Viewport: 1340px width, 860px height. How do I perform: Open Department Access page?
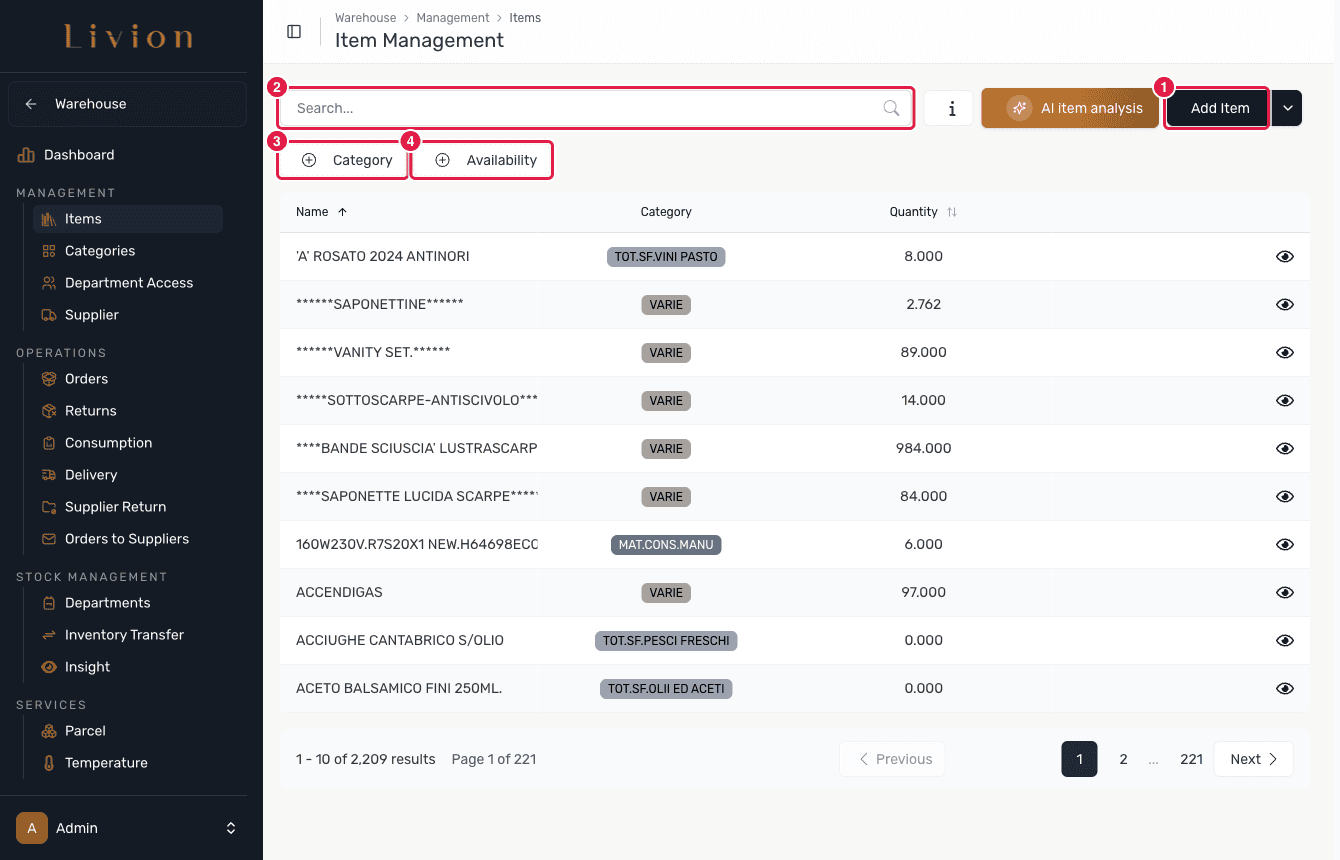click(x=127, y=283)
